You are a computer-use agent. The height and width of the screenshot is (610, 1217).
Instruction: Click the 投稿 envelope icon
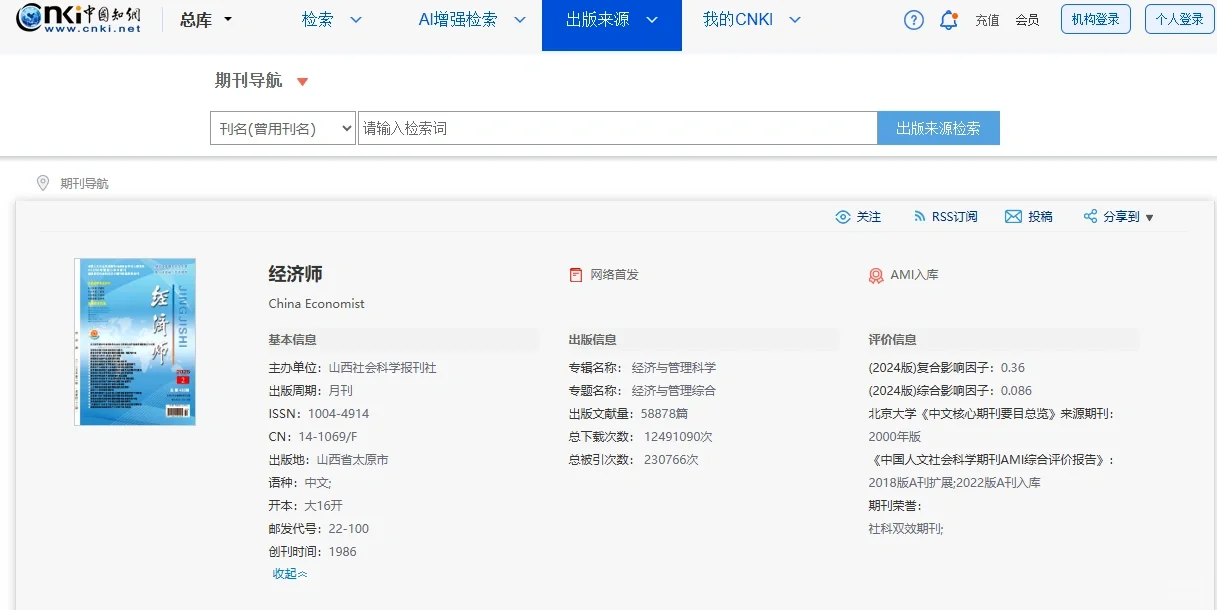point(1013,217)
